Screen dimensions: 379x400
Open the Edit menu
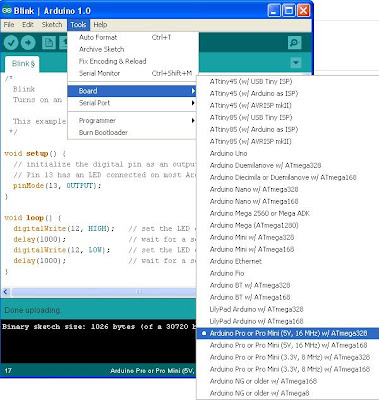coord(28,25)
